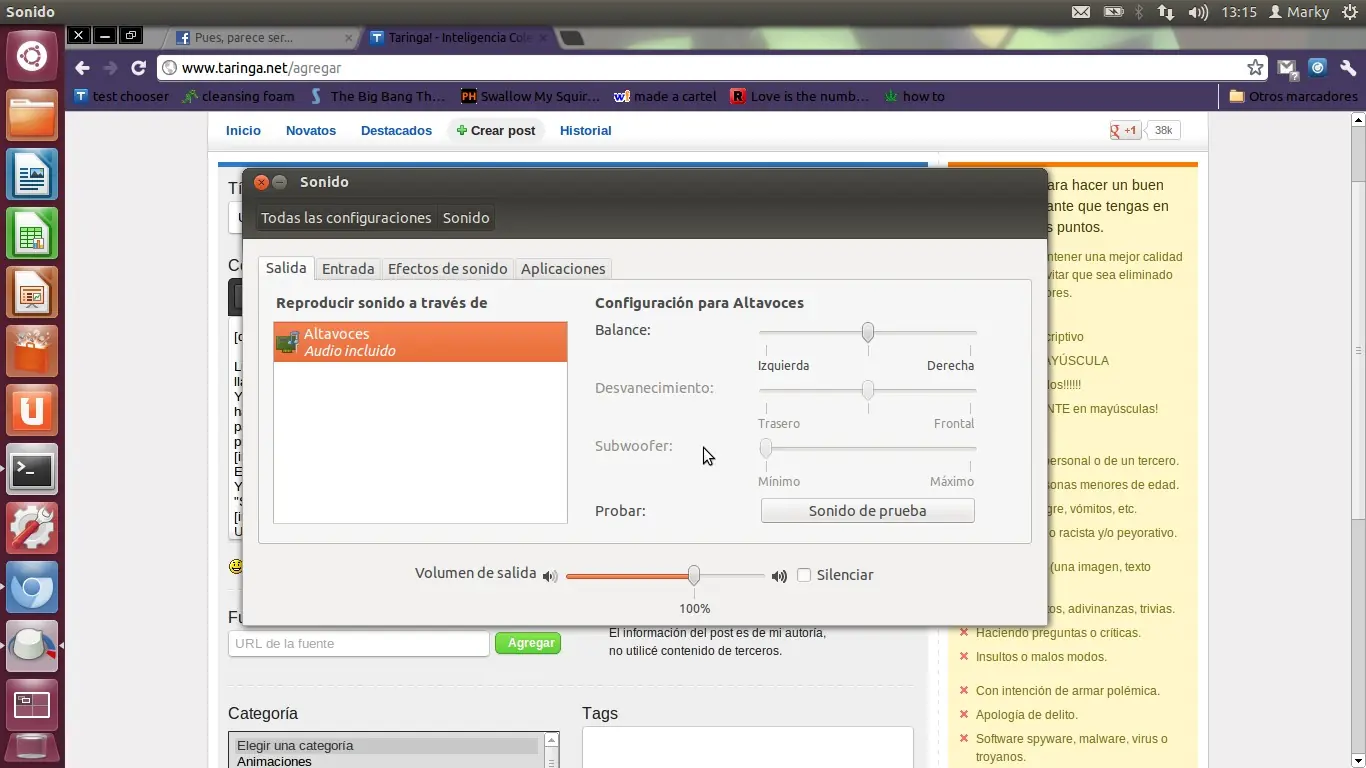The height and width of the screenshot is (768, 1366).
Task: Open the messaging envelope indicator in top panel
Action: point(1081,12)
